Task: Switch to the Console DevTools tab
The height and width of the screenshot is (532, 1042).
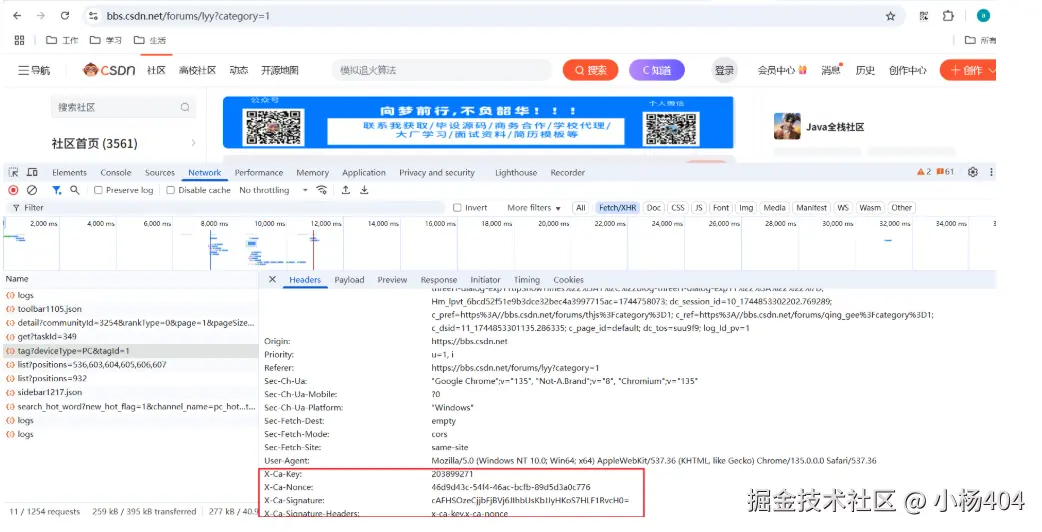Action: 116,173
